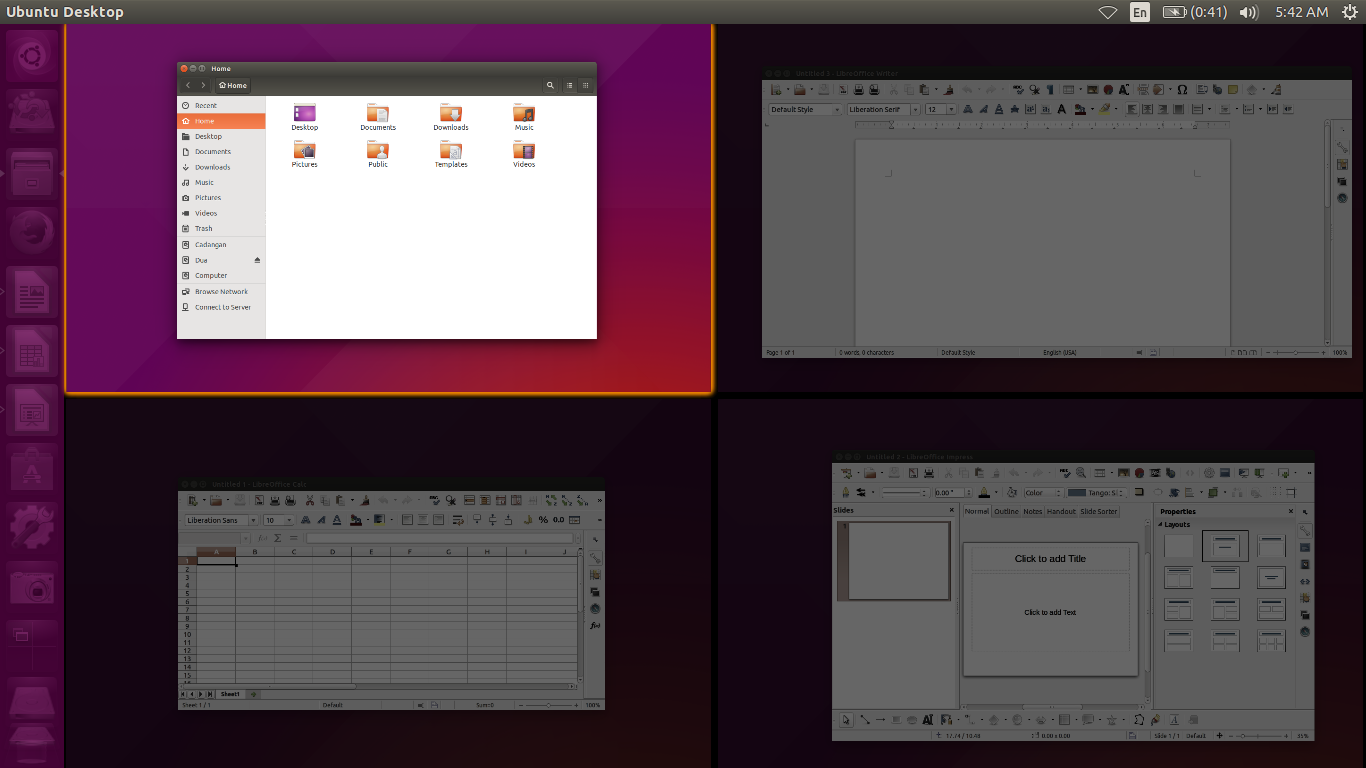
Task: Open the font size 12 dropdown in Writer
Action: click(x=951, y=109)
